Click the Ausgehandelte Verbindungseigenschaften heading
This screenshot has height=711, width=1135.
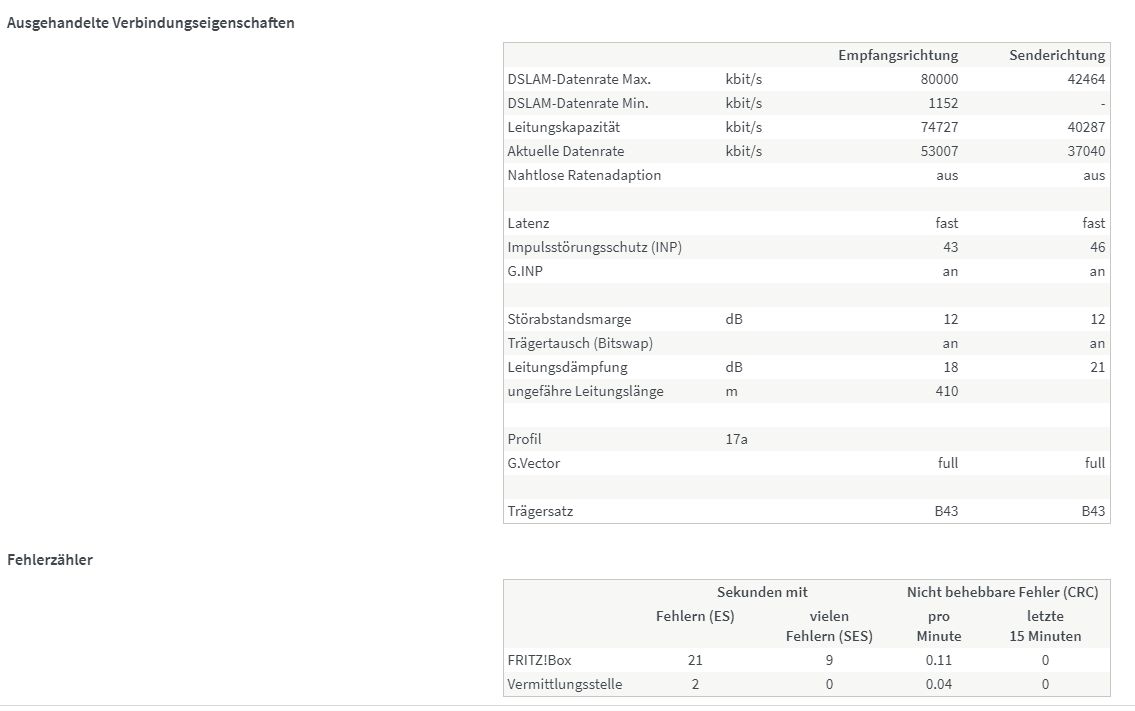(x=151, y=23)
